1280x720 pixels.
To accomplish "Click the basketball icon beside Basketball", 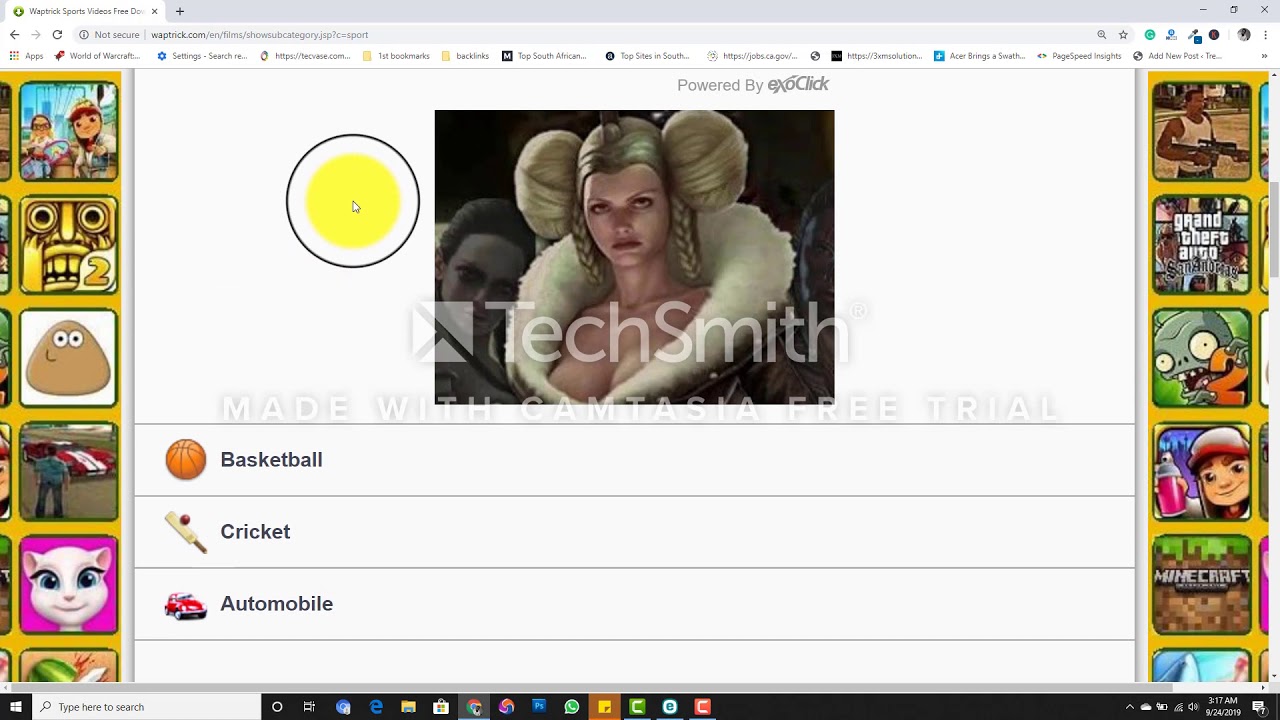I will click(186, 460).
